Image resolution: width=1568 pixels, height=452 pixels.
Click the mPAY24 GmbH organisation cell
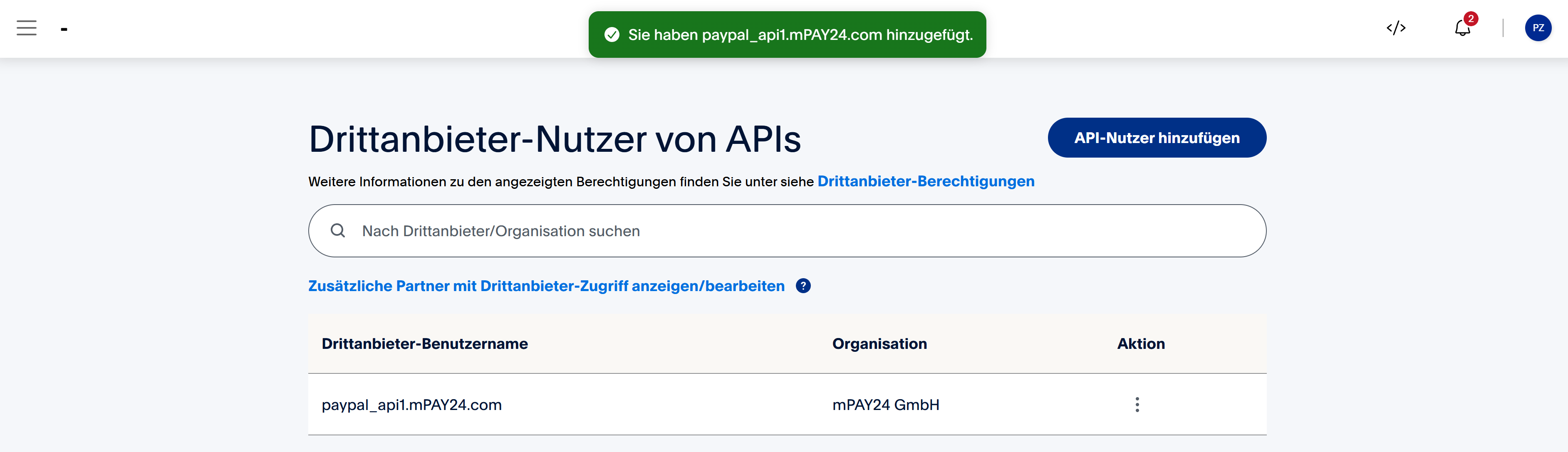[x=885, y=405]
